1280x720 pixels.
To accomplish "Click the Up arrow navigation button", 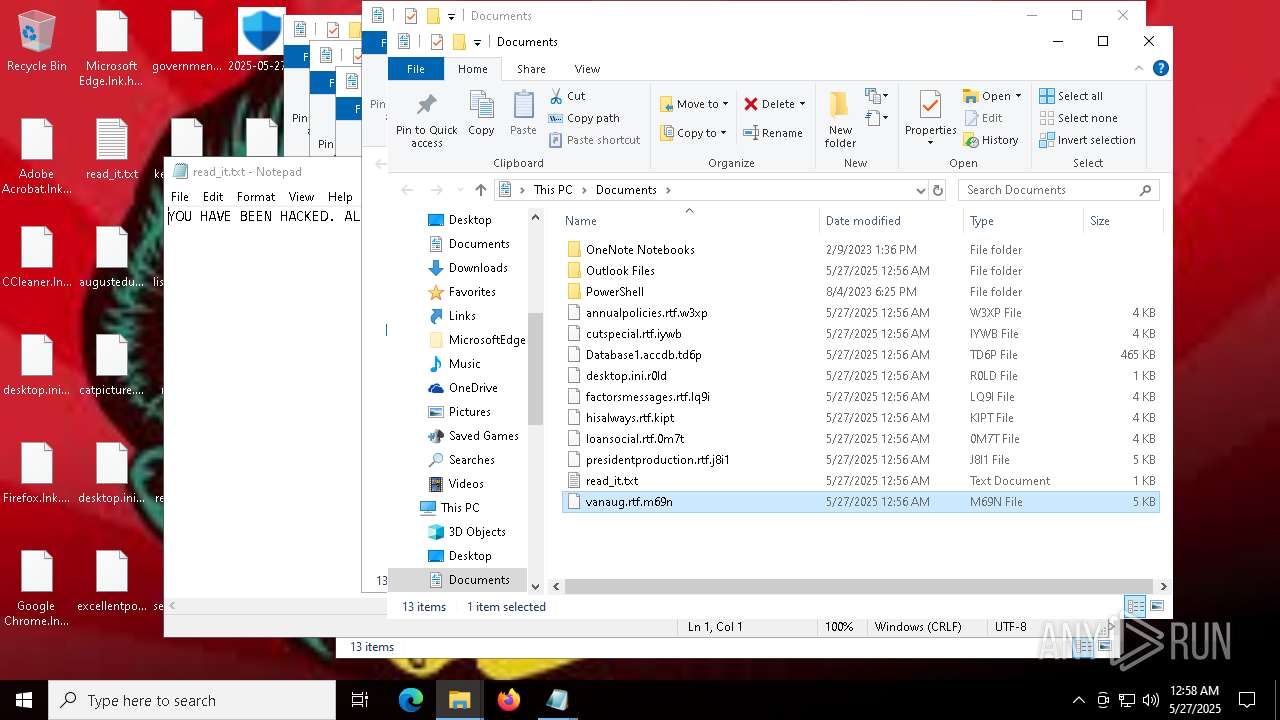I will click(481, 190).
